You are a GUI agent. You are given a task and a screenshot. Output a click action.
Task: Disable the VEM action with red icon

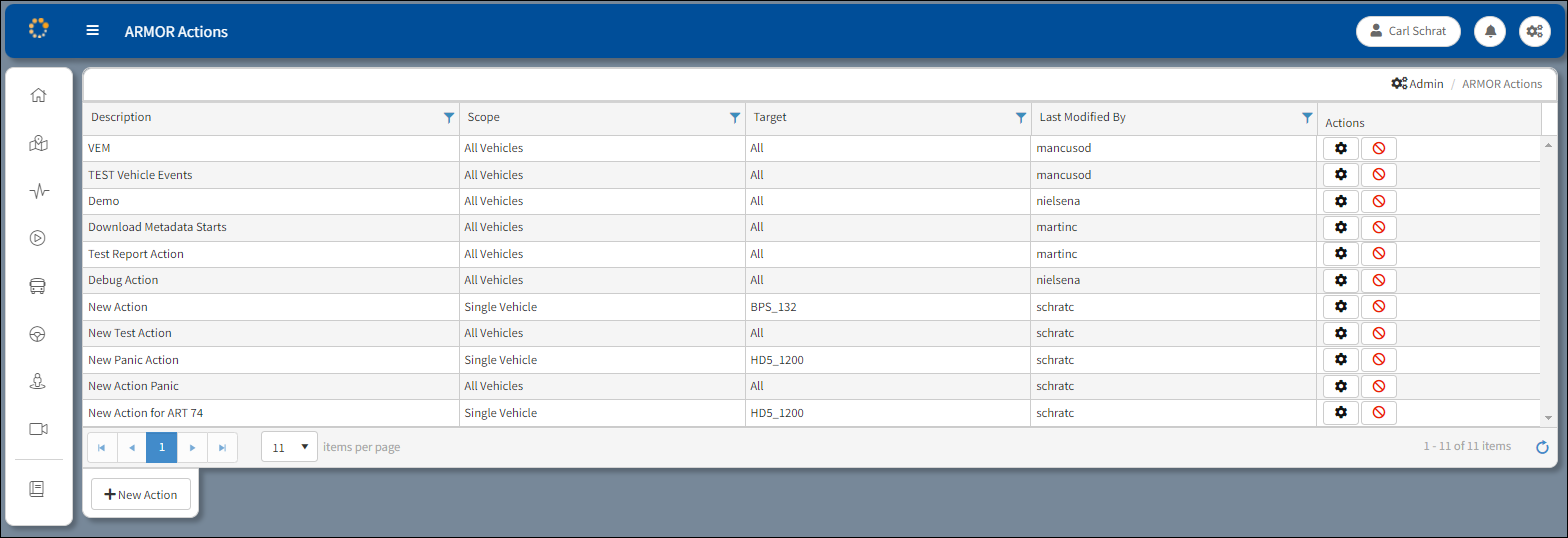tap(1379, 148)
